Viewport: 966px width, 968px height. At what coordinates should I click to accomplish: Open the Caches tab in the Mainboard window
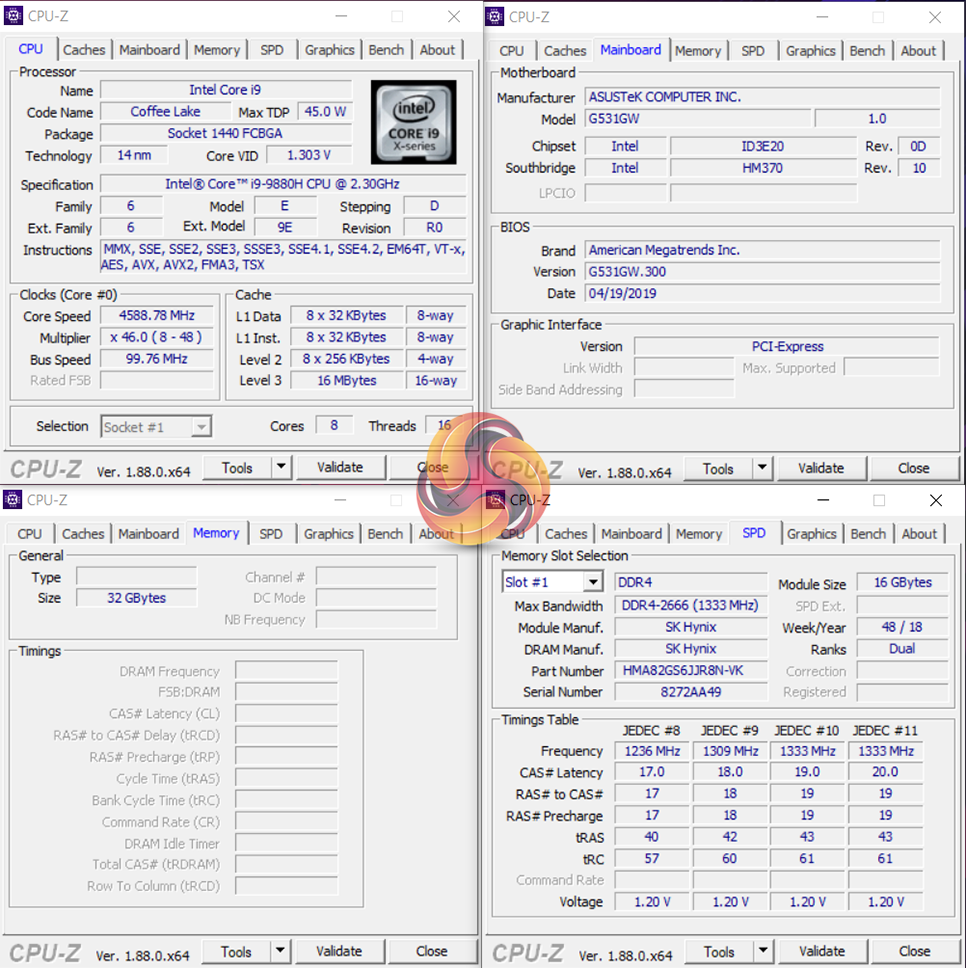[565, 51]
